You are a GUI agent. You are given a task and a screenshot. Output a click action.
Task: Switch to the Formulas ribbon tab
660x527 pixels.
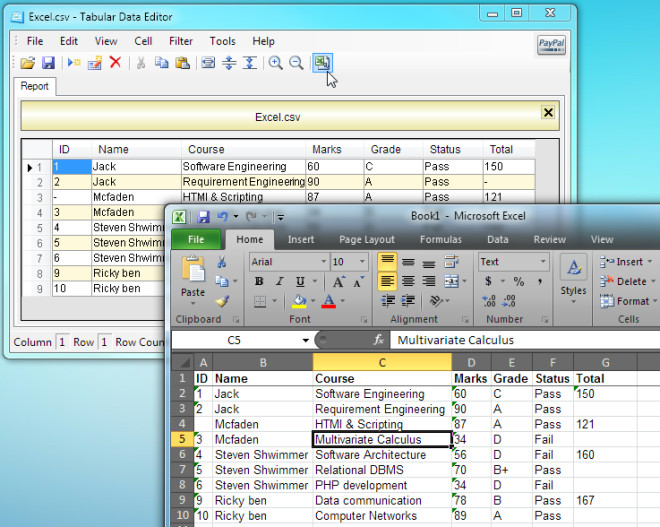(x=441, y=240)
